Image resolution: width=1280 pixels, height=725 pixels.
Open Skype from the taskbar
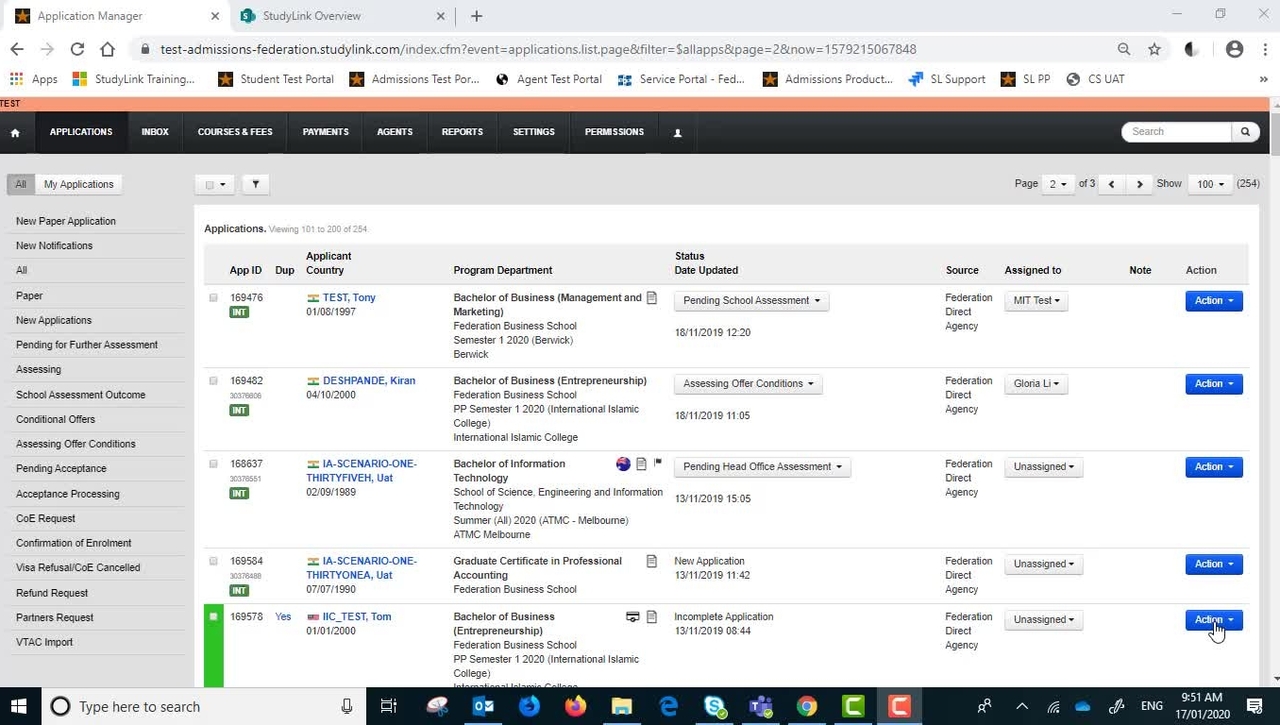coord(715,707)
